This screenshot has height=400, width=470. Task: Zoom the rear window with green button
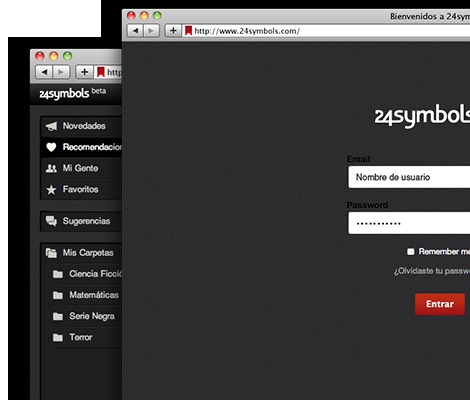coord(68,56)
